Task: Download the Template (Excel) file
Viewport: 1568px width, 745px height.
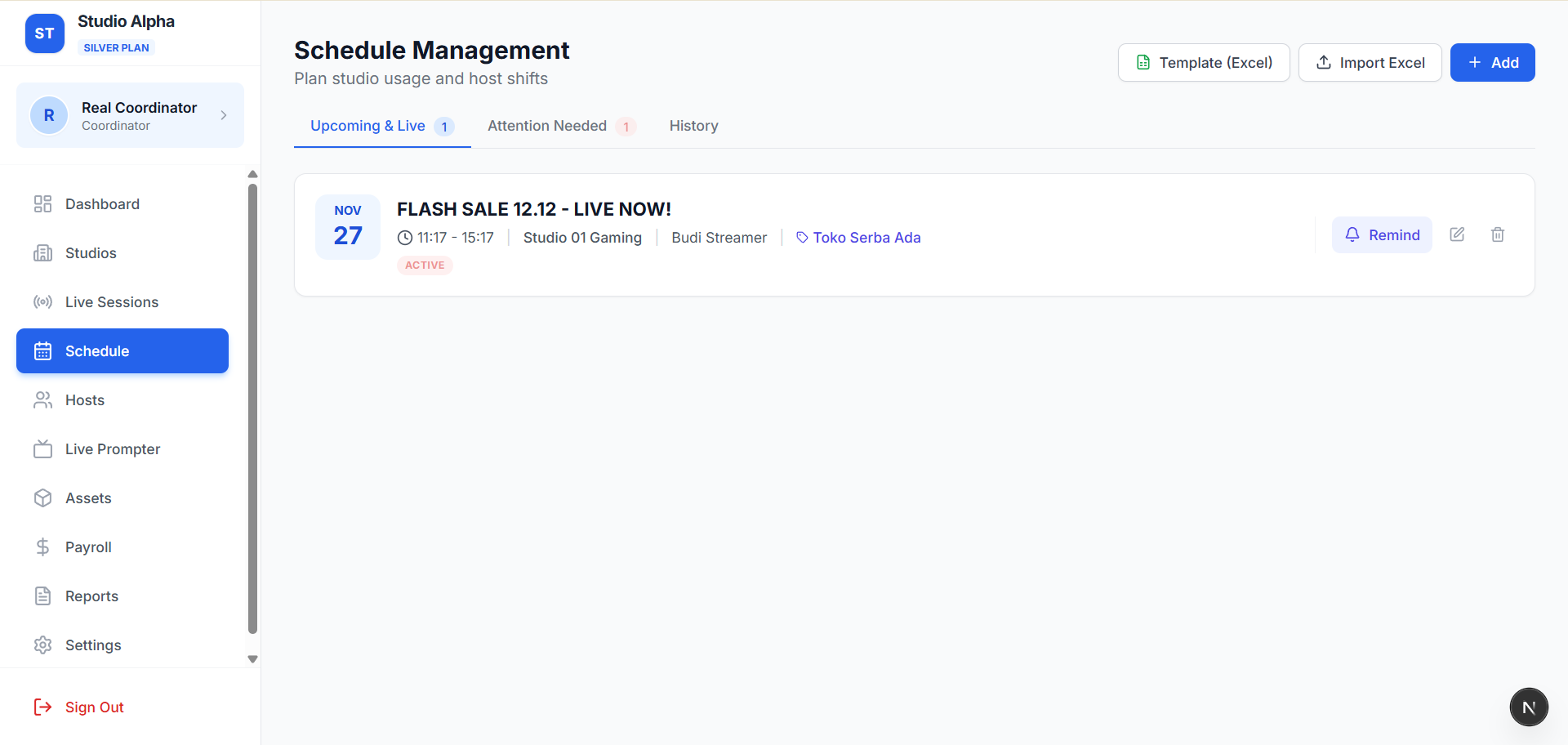Action: pyautogui.click(x=1204, y=63)
